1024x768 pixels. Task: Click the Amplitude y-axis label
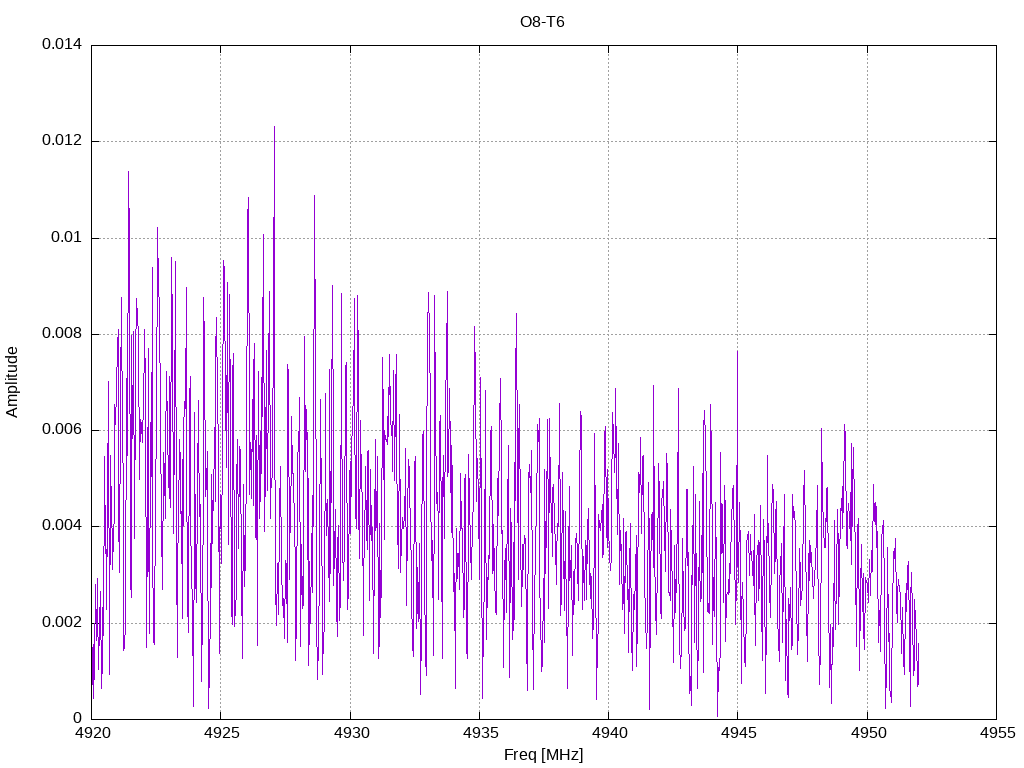coord(12,382)
